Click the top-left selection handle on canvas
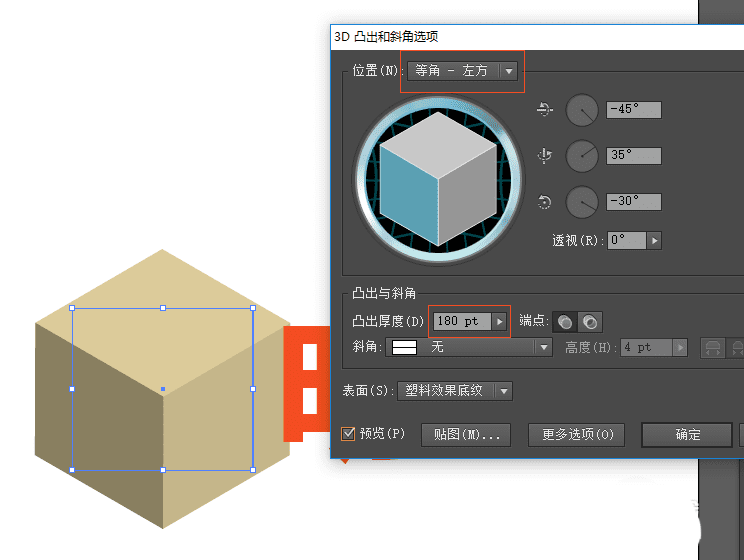This screenshot has height=560, width=744. [x=72, y=308]
